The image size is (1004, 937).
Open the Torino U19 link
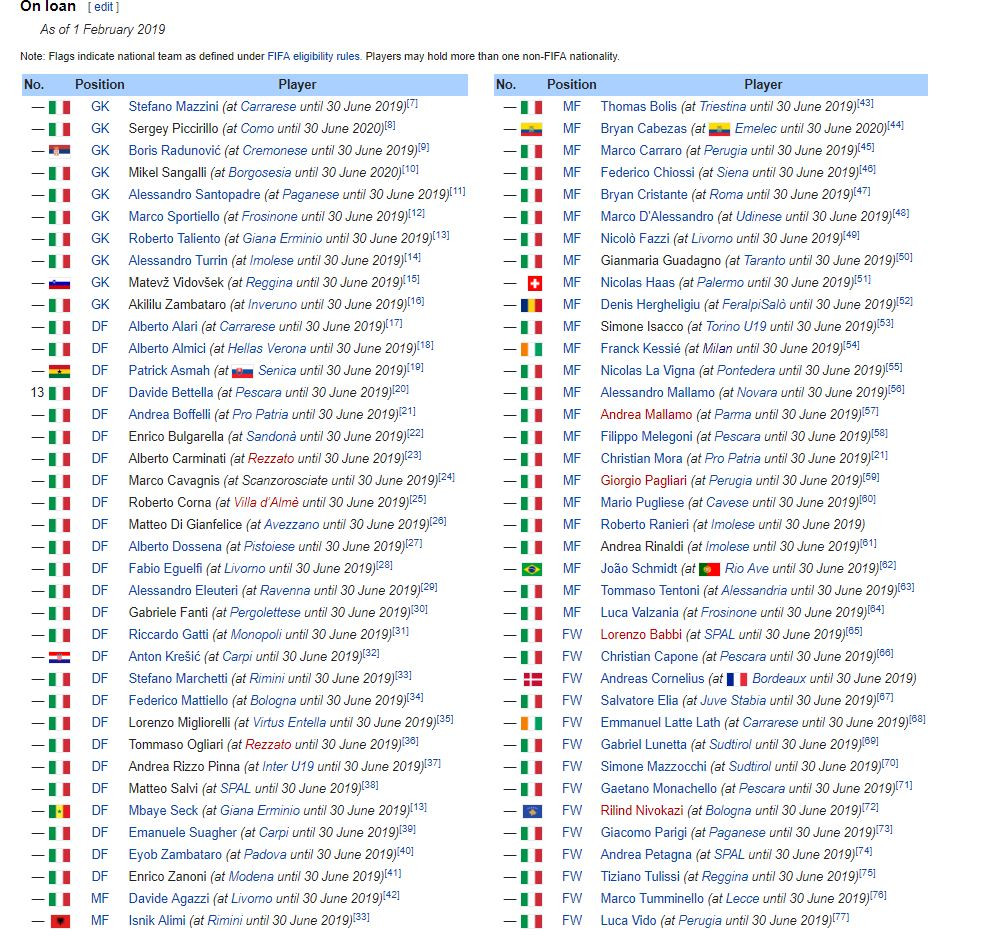[x=736, y=326]
